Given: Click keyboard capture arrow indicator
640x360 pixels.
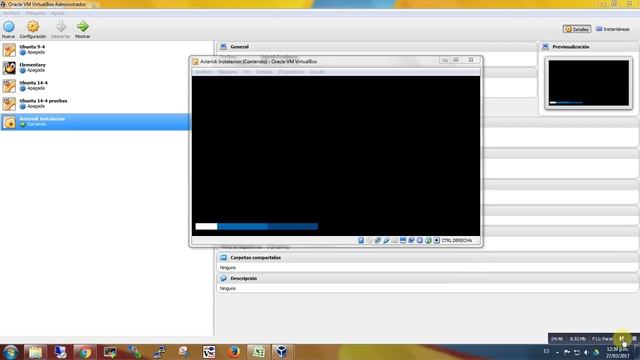Looking at the screenshot, I should [436, 240].
